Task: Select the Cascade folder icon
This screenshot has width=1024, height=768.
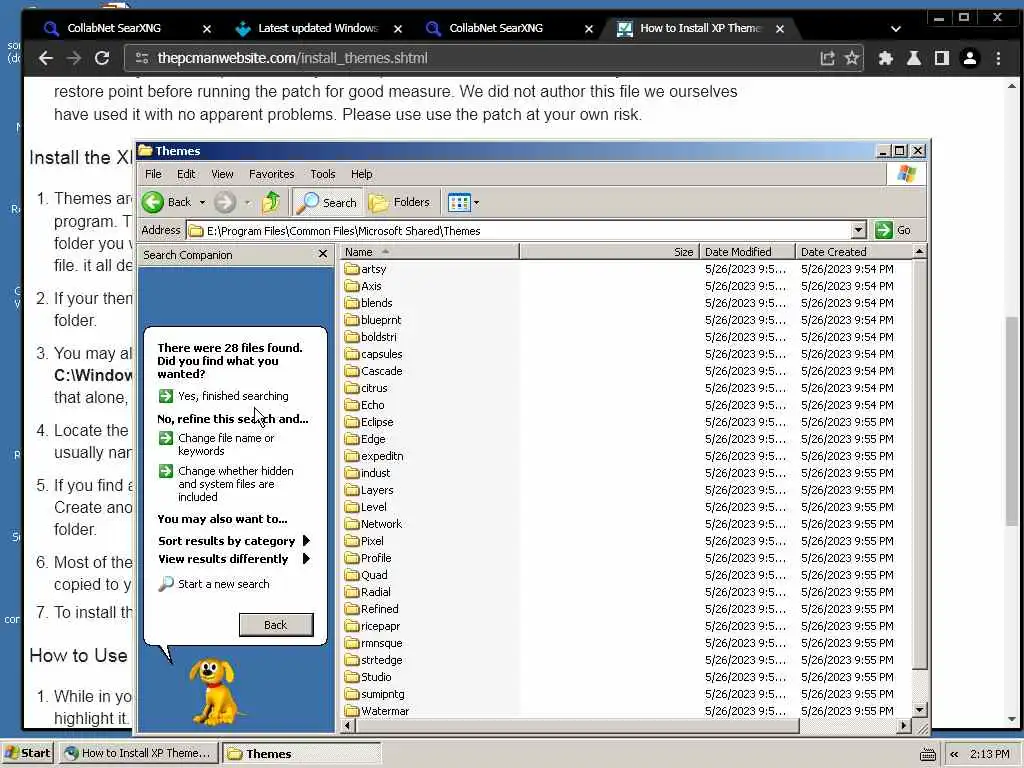Action: click(352, 370)
